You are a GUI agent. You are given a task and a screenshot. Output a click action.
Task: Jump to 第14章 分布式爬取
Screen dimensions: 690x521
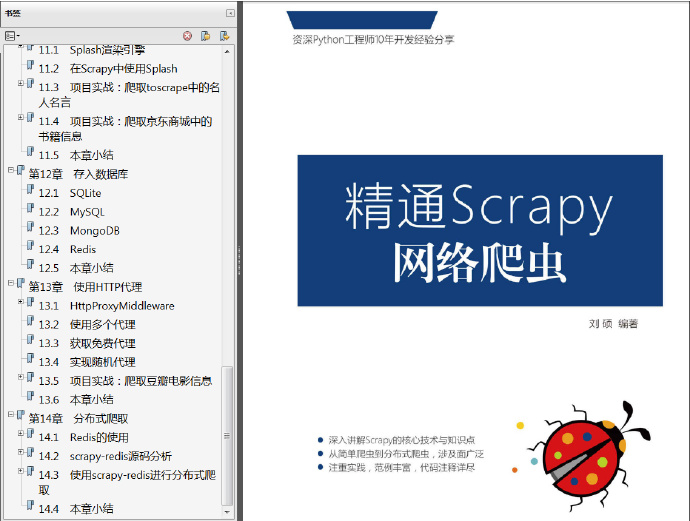tap(78, 418)
